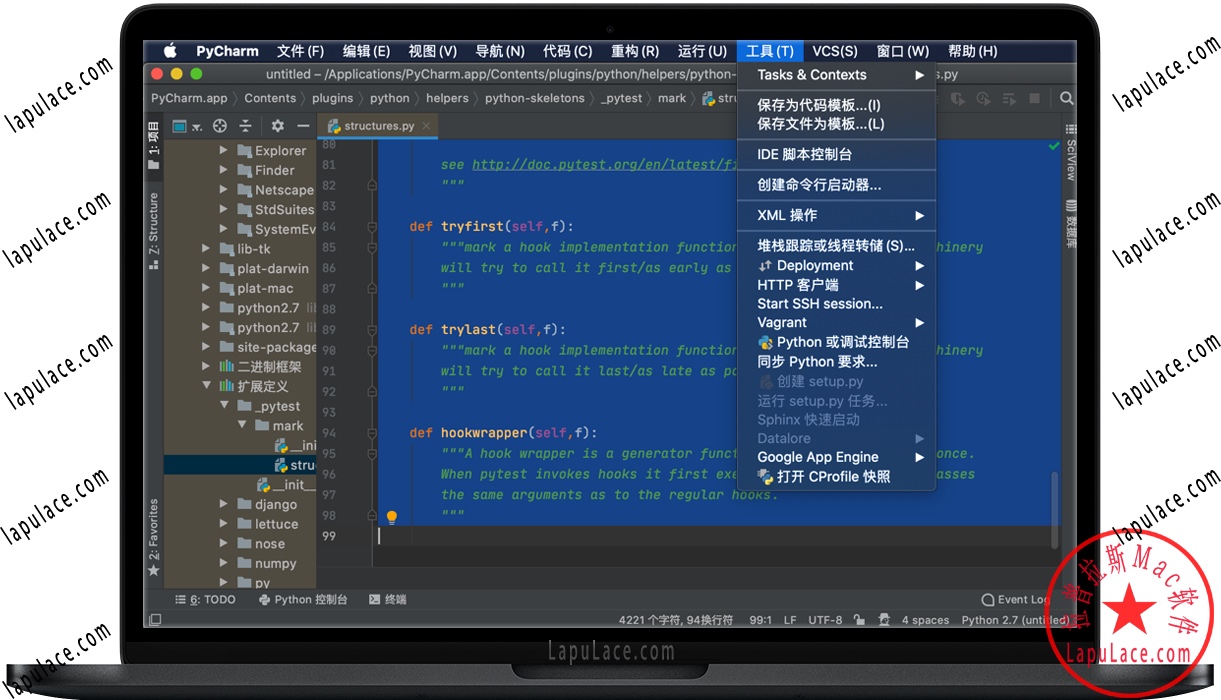This screenshot has height=700, width=1221.
Task: Open the Event Log
Action: [x=1015, y=599]
